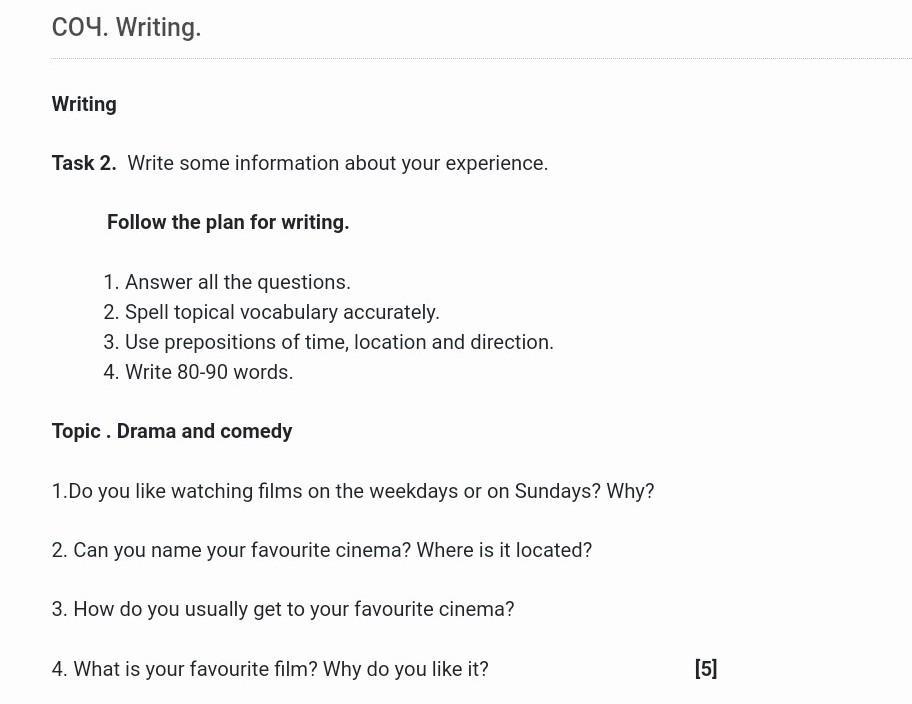Click 'Why do you like it?' text
The height and width of the screenshot is (704, 912).
pyautogui.click(x=405, y=669)
